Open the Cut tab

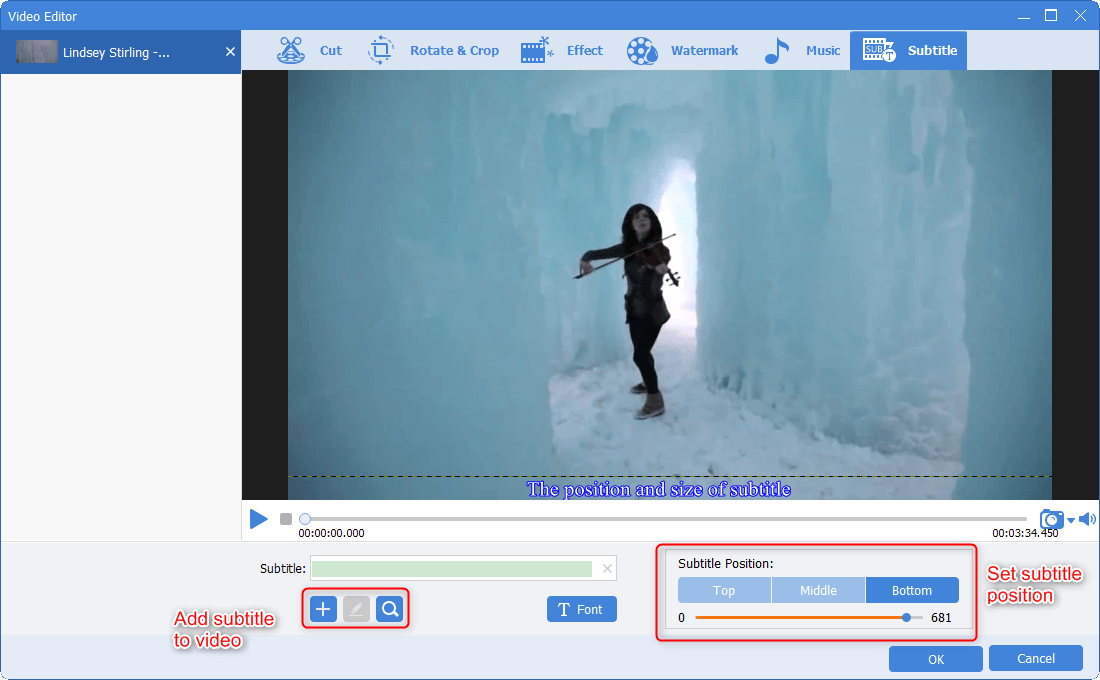click(x=309, y=51)
